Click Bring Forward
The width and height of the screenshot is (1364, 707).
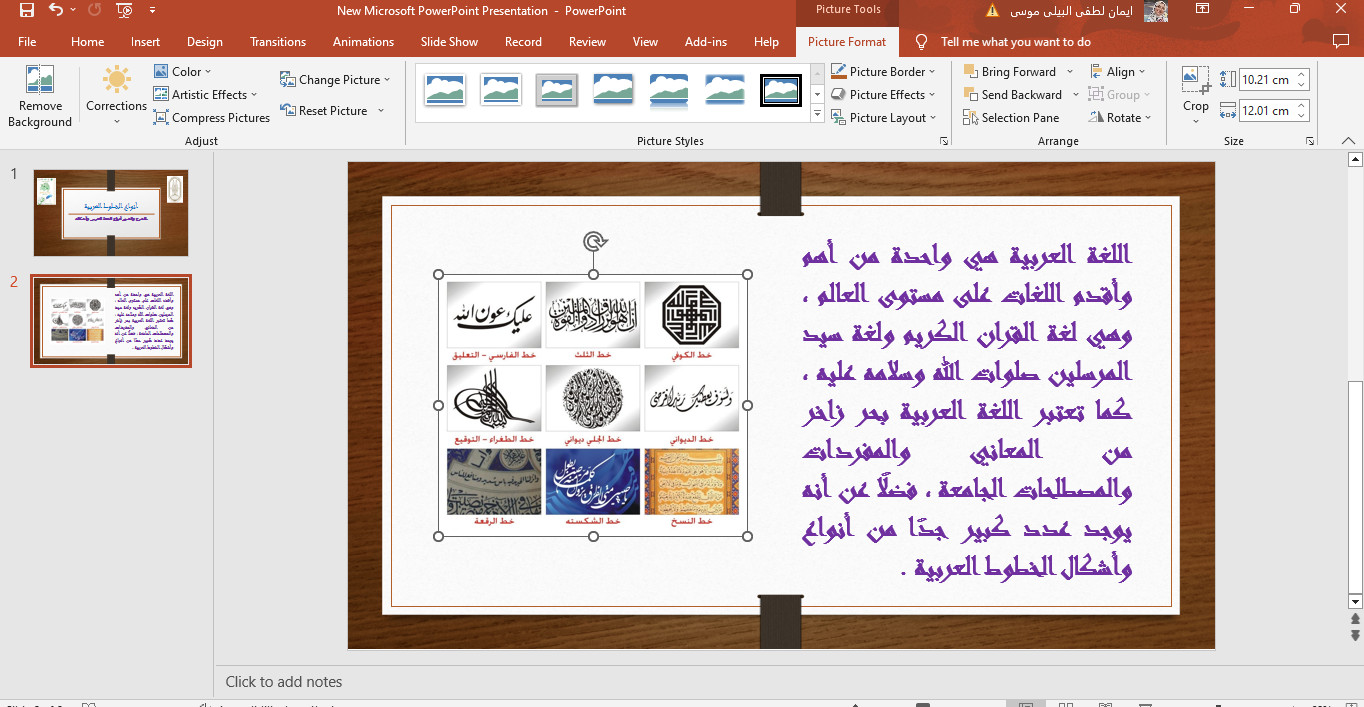click(x=1010, y=72)
